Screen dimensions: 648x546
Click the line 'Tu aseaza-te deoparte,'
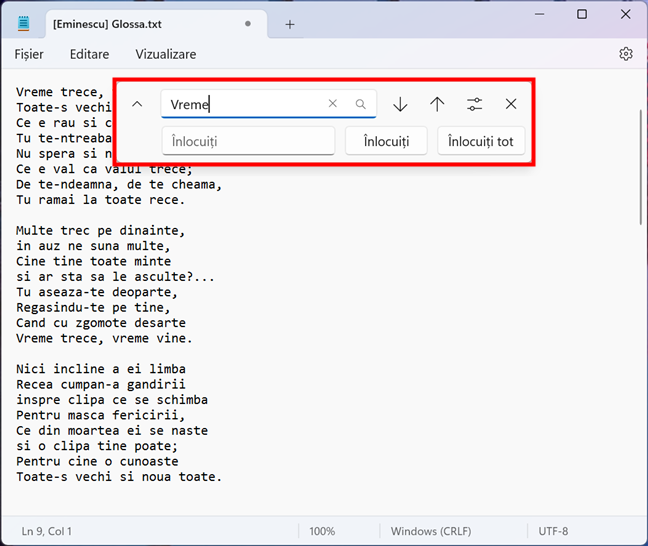click(97, 292)
